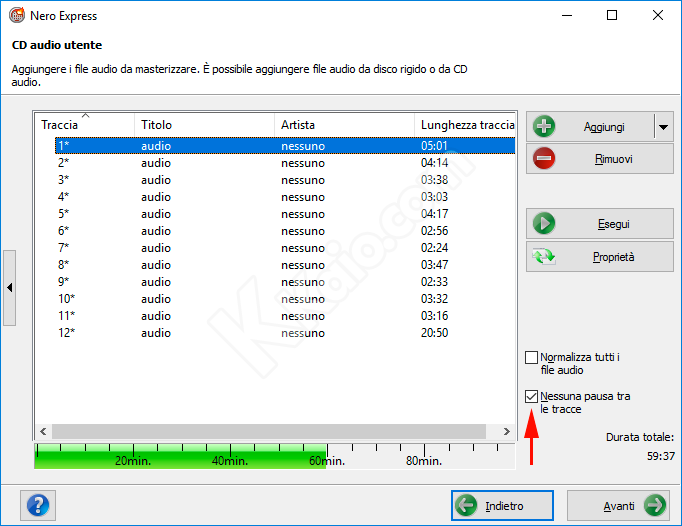Select track 3* with length 03:38
682x526 pixels.
pyautogui.click(x=285, y=180)
